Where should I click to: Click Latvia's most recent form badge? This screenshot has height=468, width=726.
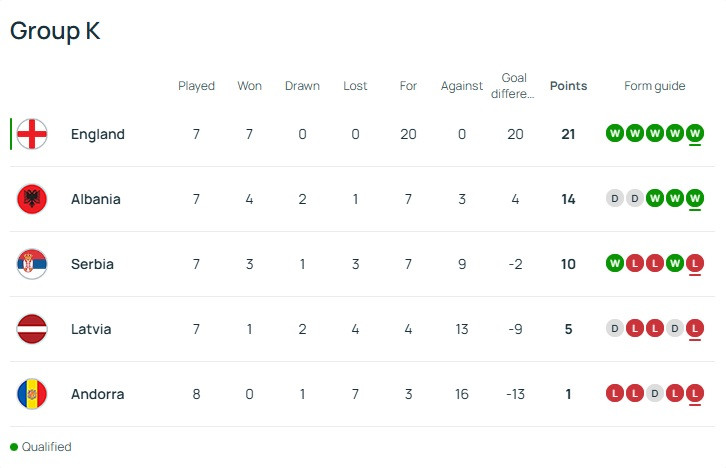pyautogui.click(x=695, y=329)
